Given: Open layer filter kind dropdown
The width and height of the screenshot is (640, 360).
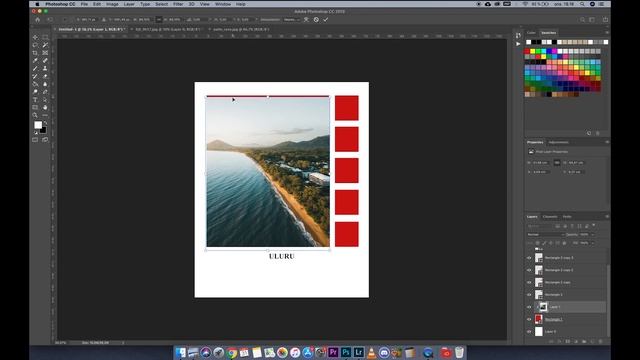Looking at the screenshot, I should [x=540, y=226].
